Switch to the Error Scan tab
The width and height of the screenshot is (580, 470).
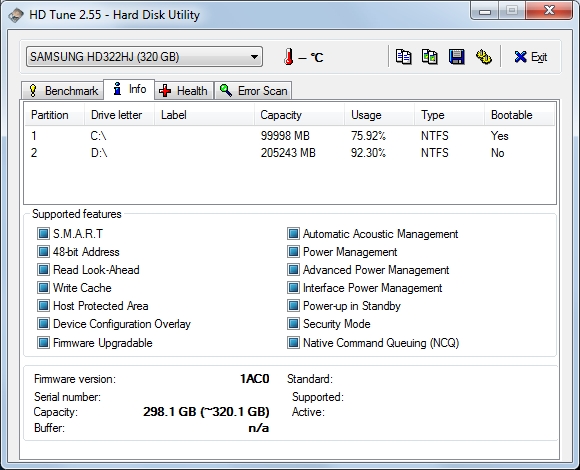pyautogui.click(x=253, y=91)
